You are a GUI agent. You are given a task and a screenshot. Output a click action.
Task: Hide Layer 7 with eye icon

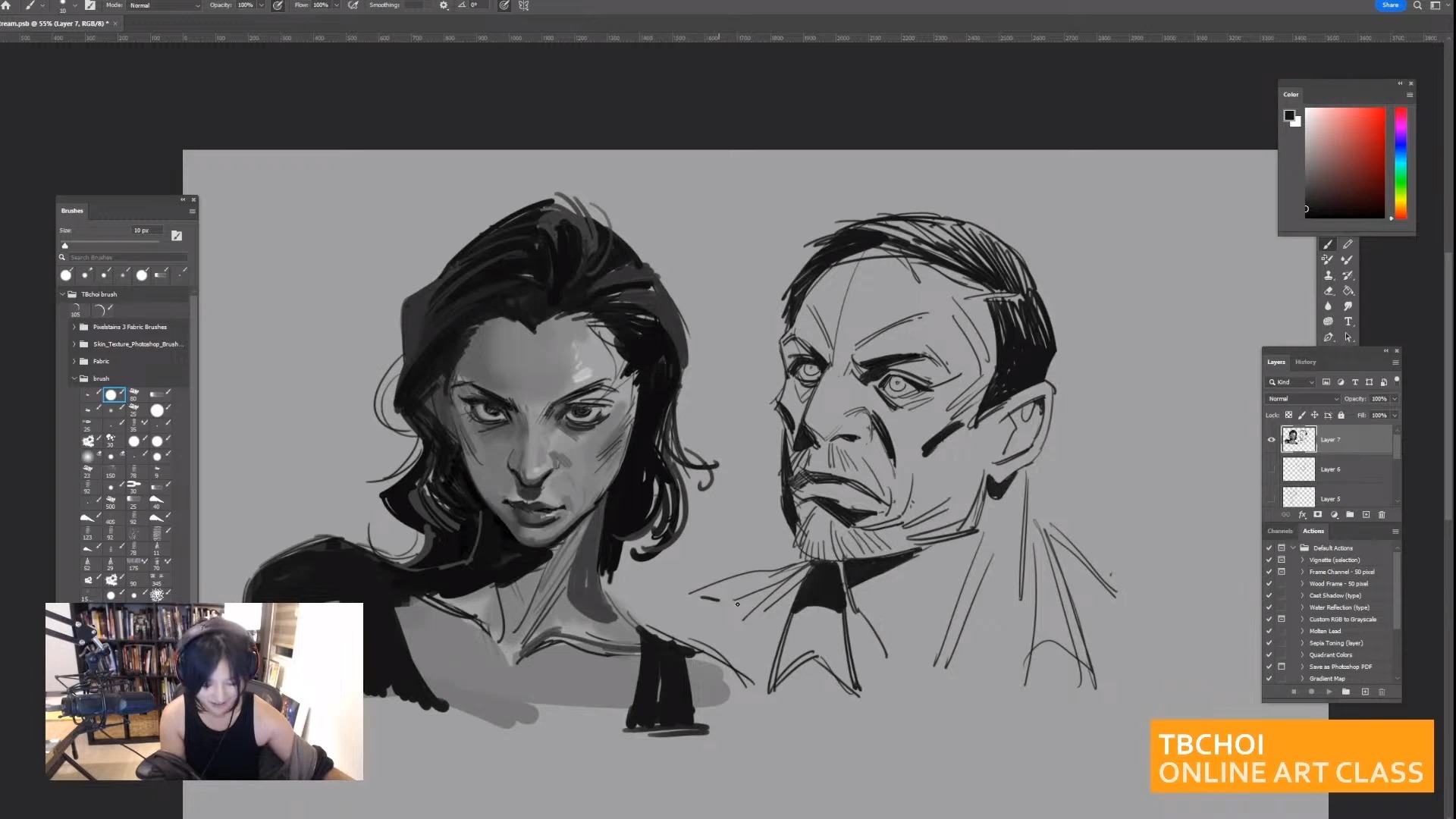tap(1272, 440)
